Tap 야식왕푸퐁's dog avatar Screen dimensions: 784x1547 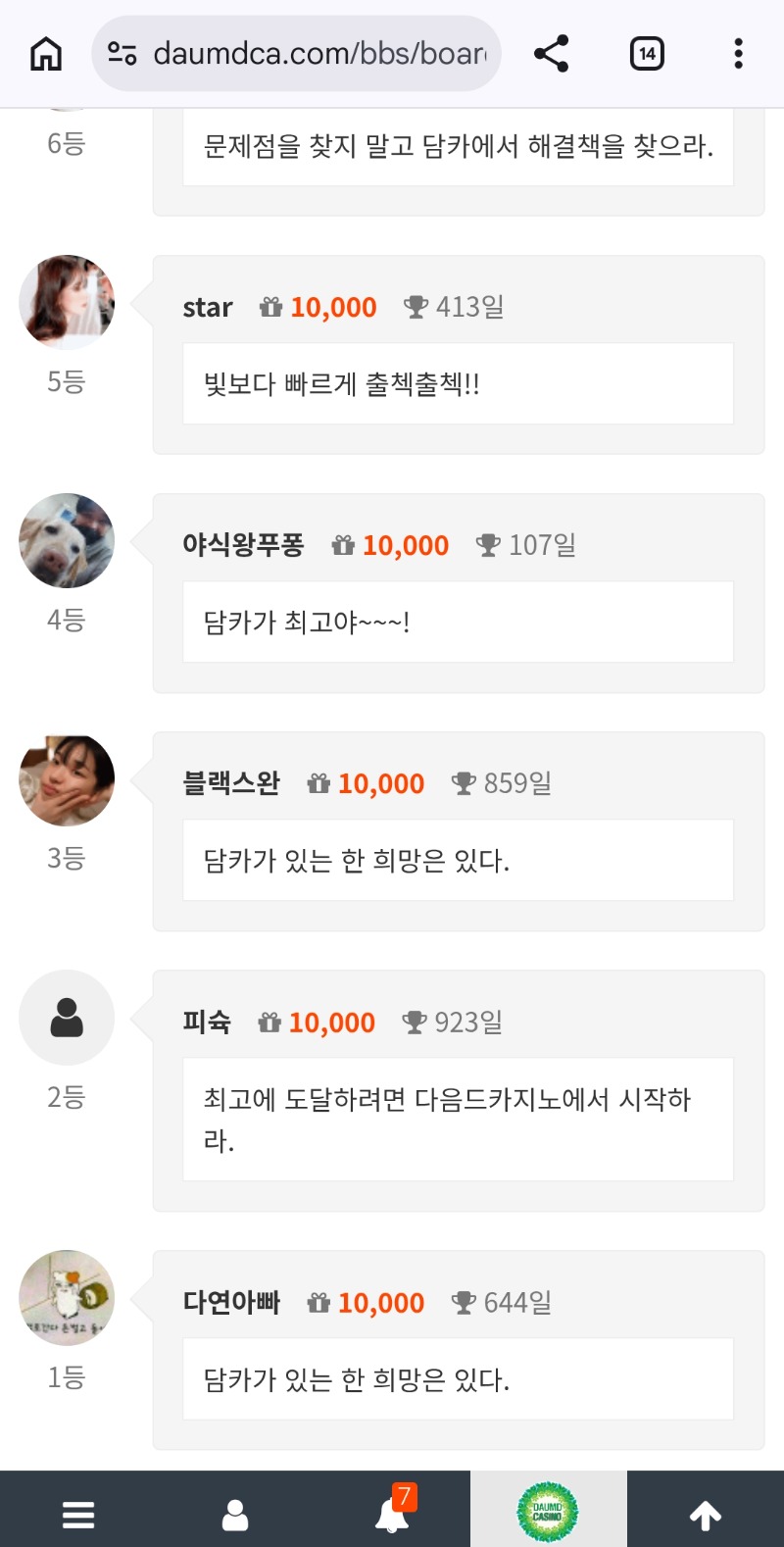click(x=67, y=541)
